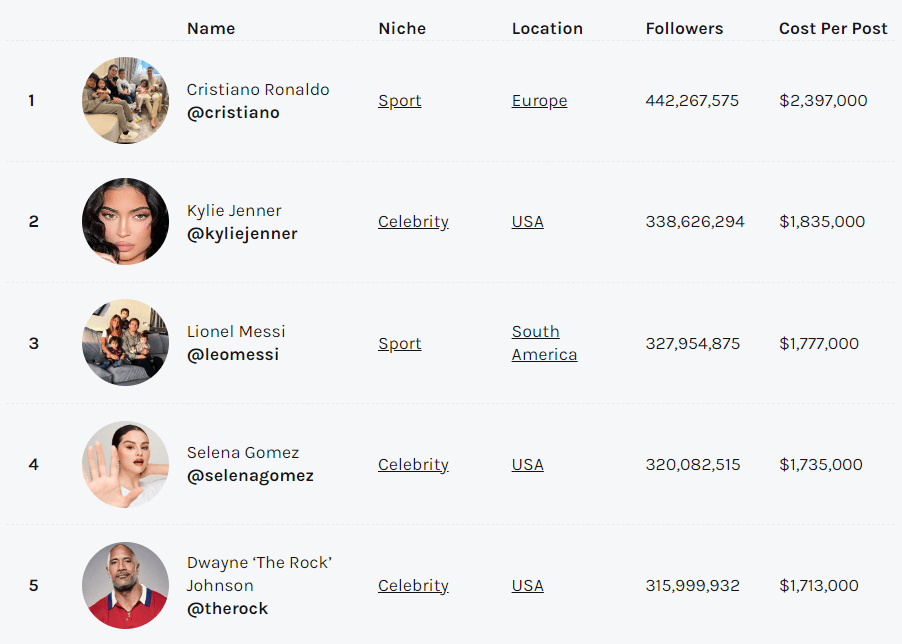Open the Sport niche link for Cristiano Ronaldo

pos(400,101)
